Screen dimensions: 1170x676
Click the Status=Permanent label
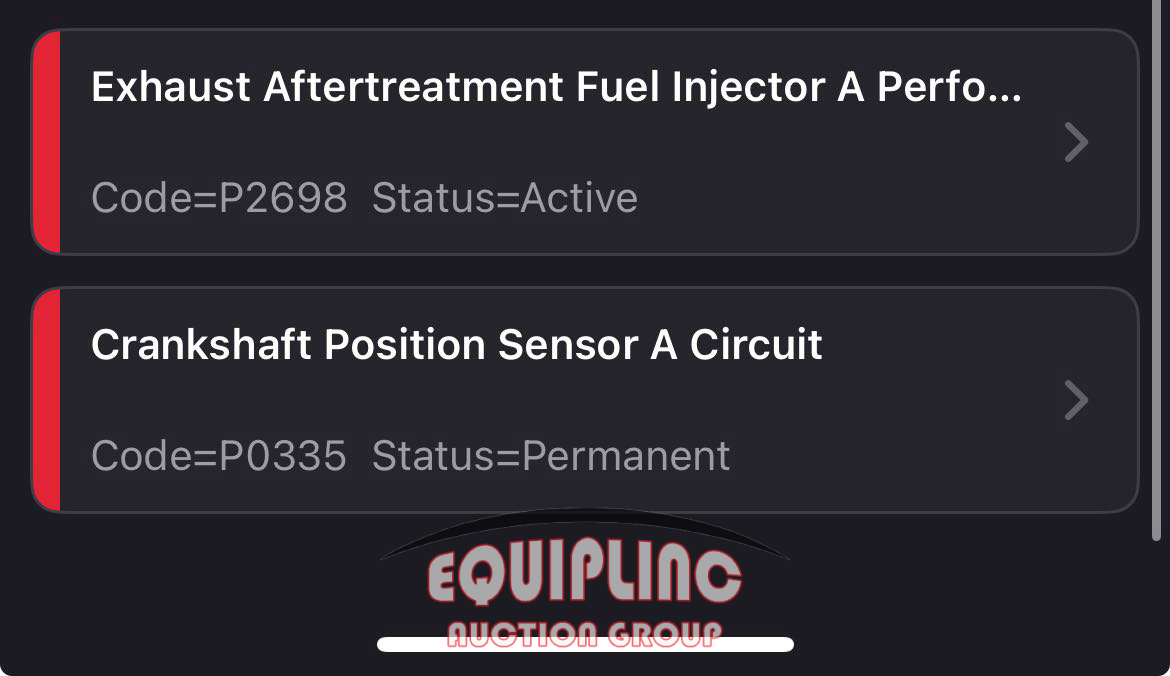tap(550, 456)
